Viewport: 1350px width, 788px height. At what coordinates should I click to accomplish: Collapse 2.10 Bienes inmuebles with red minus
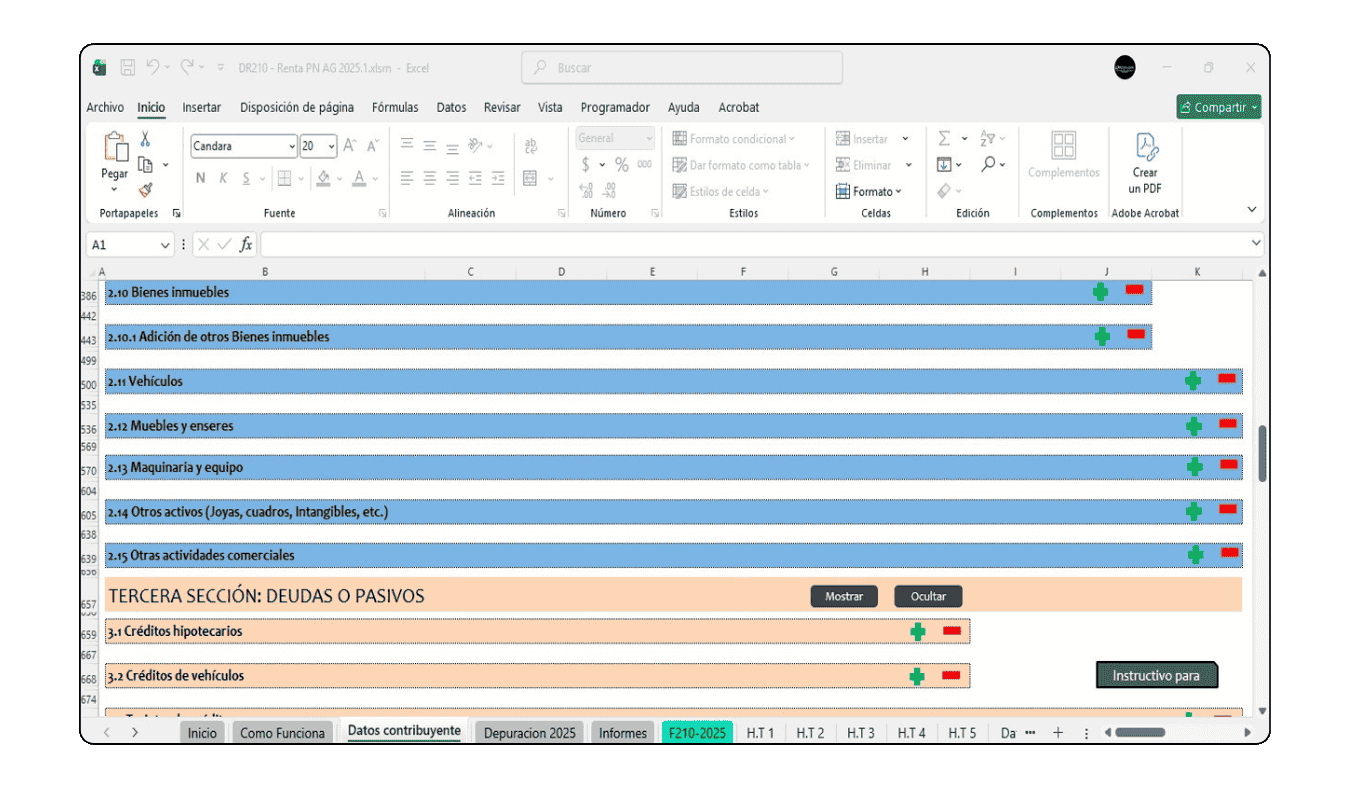click(x=1134, y=290)
